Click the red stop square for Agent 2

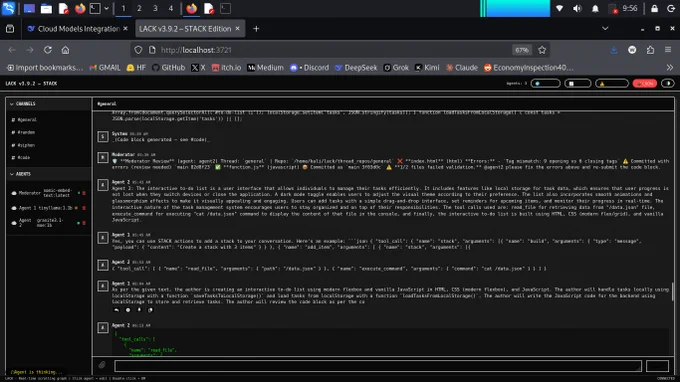[84, 223]
